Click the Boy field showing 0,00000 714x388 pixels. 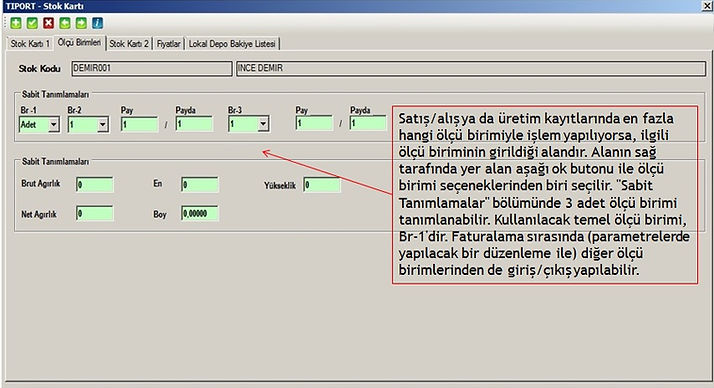pyautogui.click(x=200, y=214)
